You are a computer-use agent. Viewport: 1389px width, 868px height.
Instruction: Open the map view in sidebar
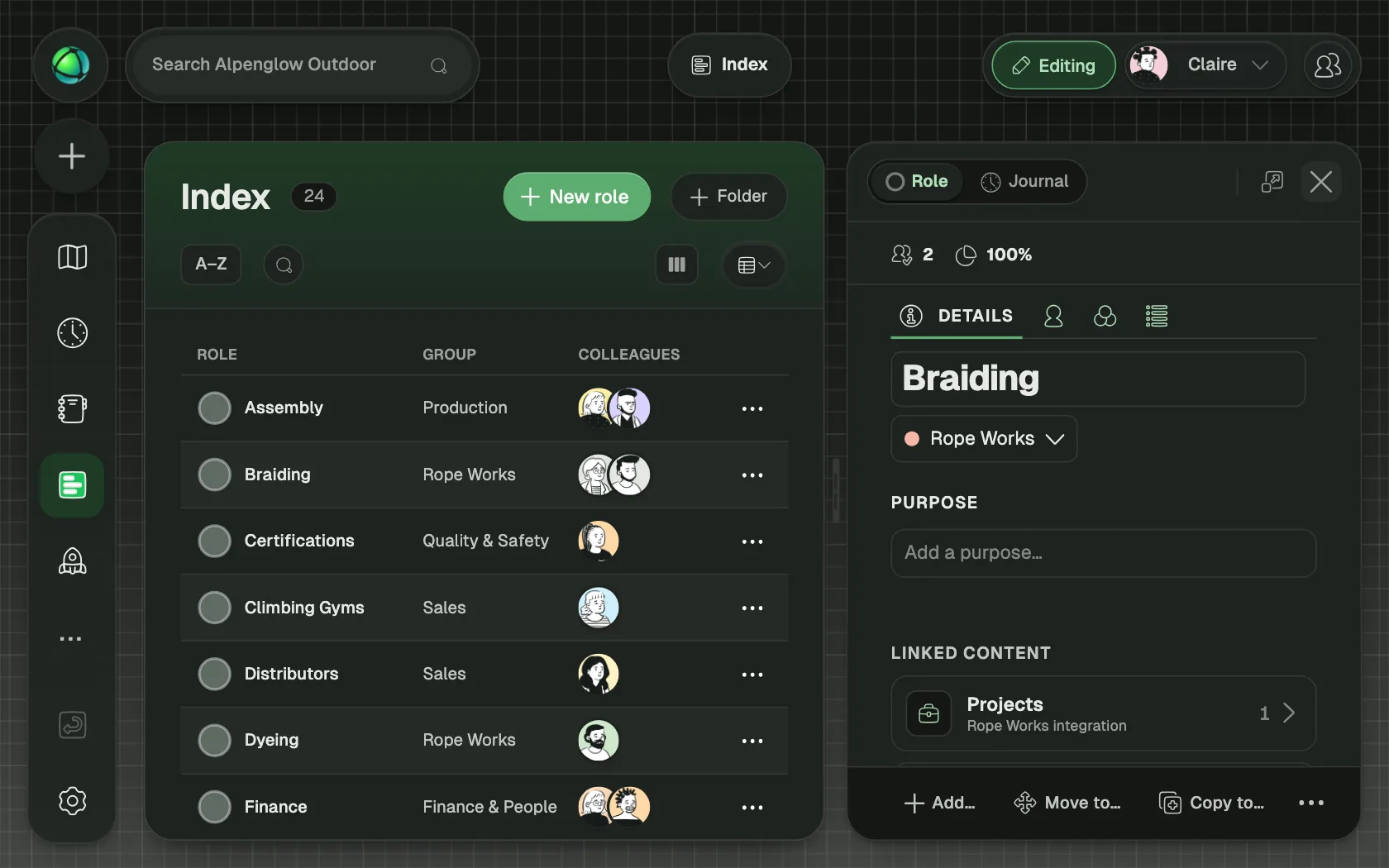pyautogui.click(x=72, y=257)
